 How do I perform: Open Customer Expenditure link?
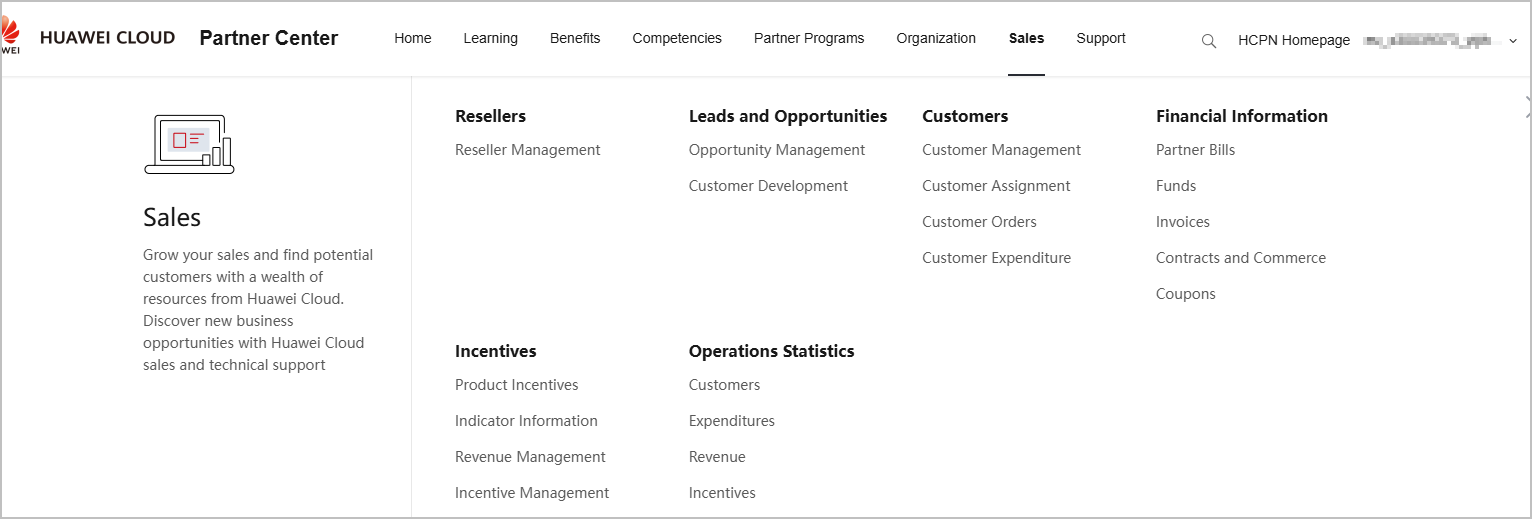[996, 258]
